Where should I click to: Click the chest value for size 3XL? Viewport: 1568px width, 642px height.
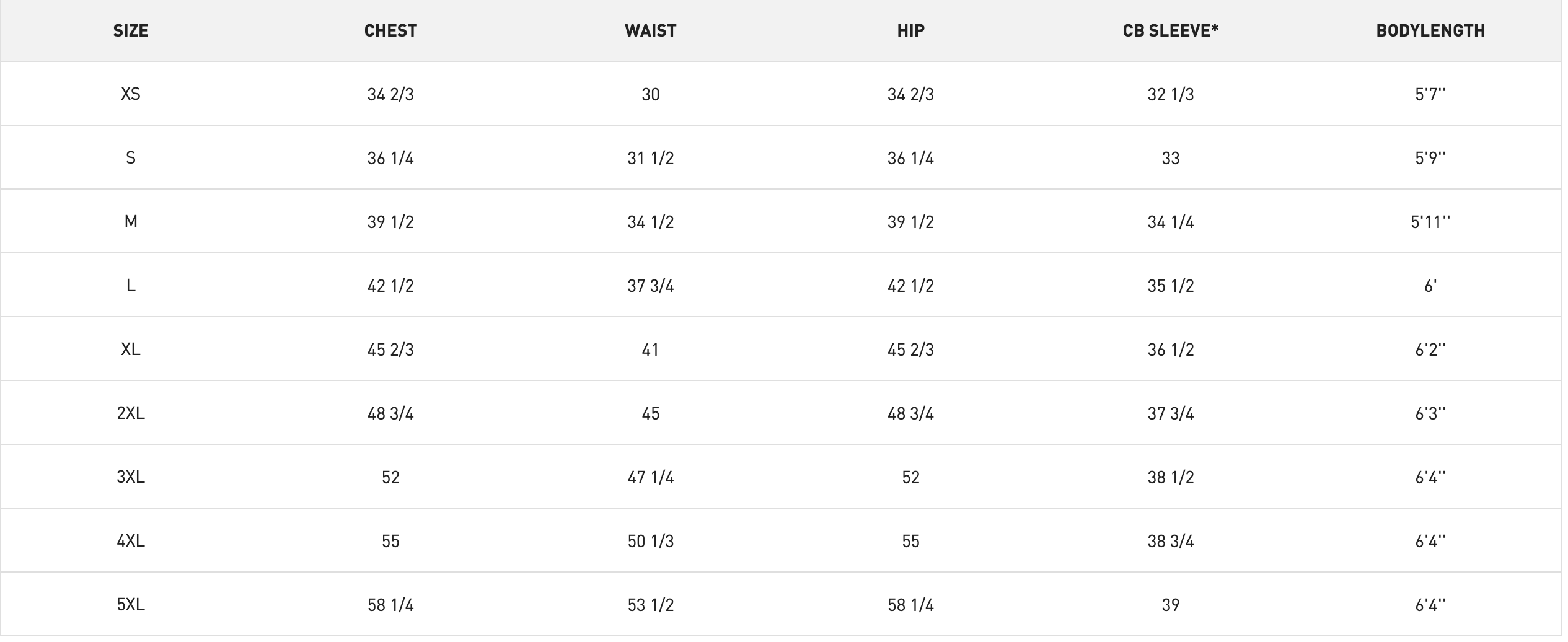(390, 477)
